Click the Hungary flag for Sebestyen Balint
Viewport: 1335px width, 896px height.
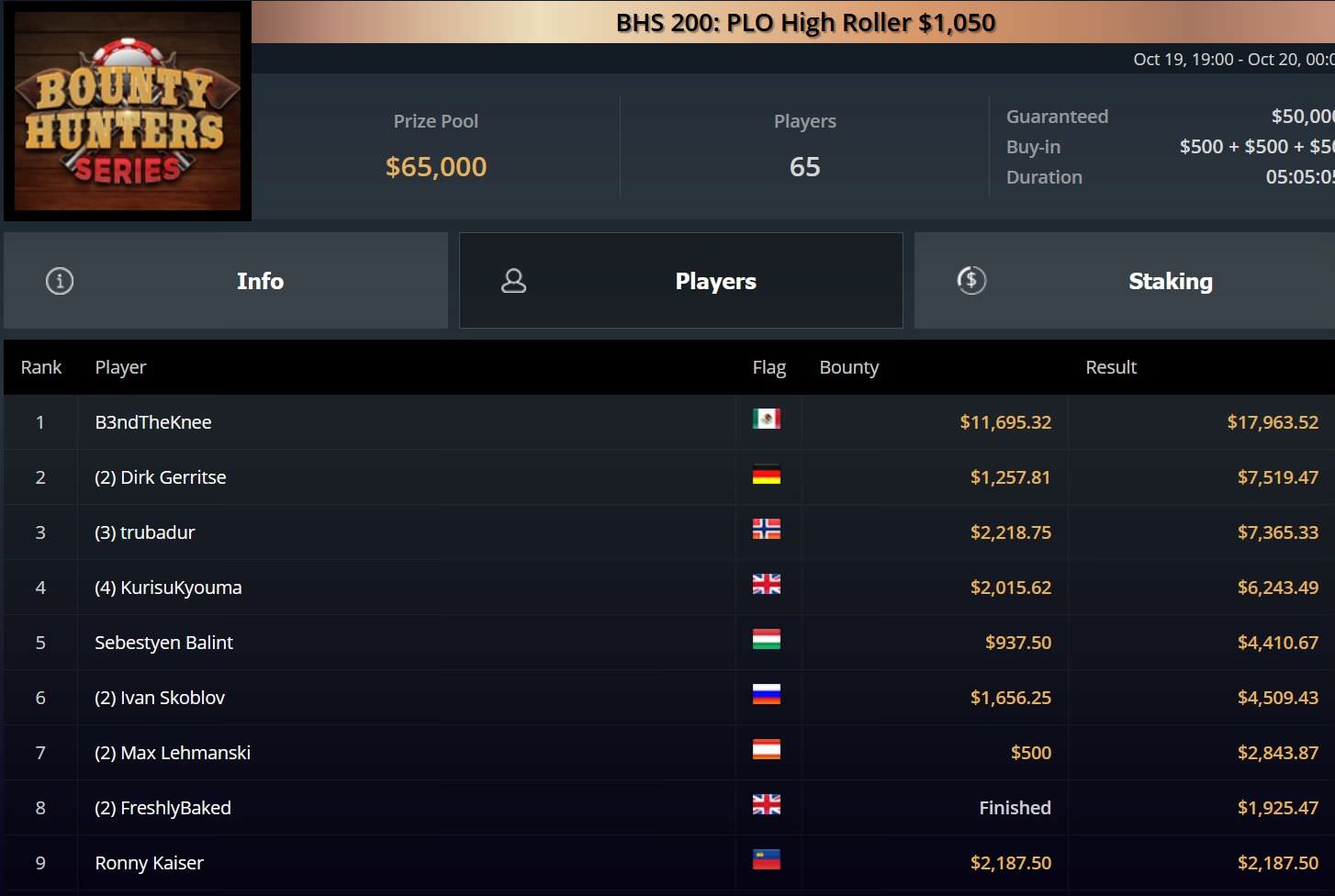coord(767,640)
